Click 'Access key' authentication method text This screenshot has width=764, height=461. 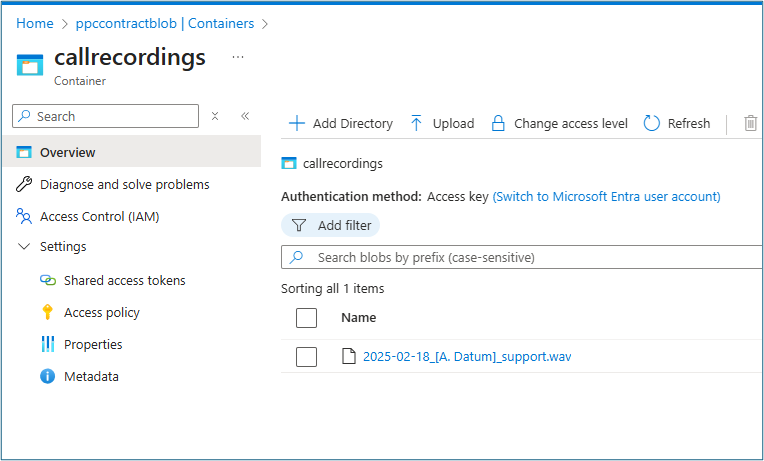[x=458, y=196]
